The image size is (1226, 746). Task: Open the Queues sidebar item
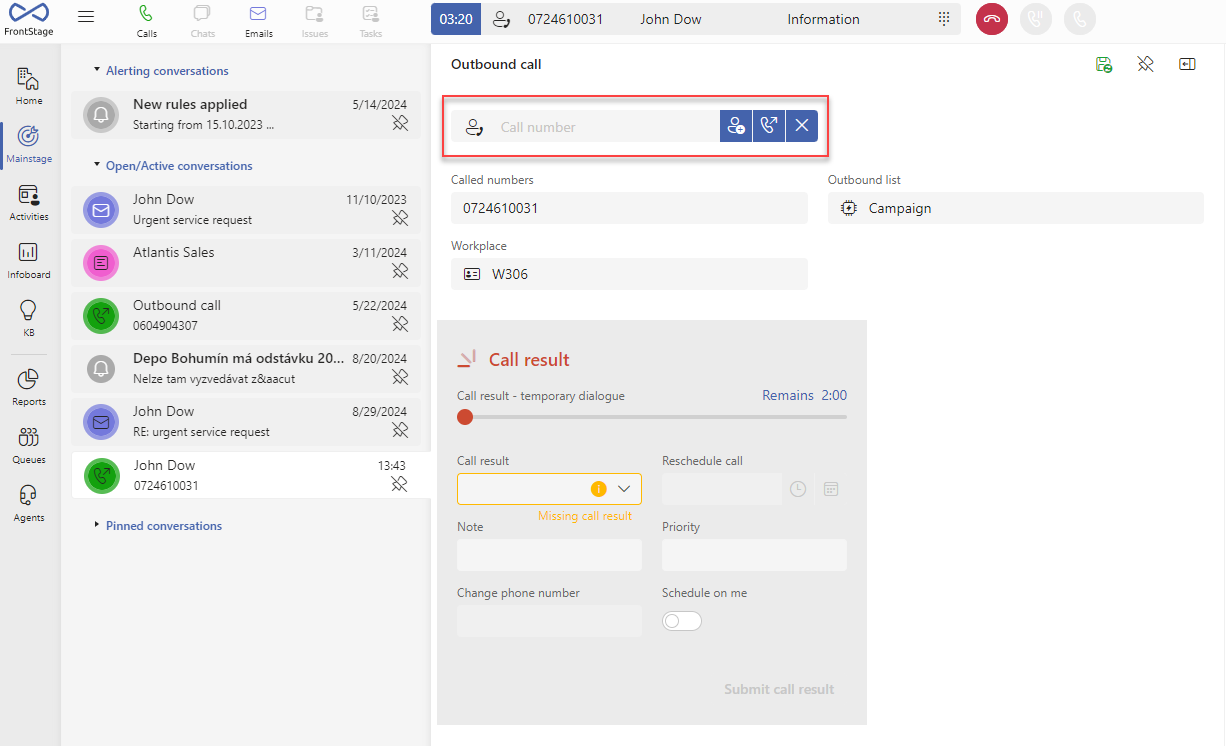click(x=29, y=445)
